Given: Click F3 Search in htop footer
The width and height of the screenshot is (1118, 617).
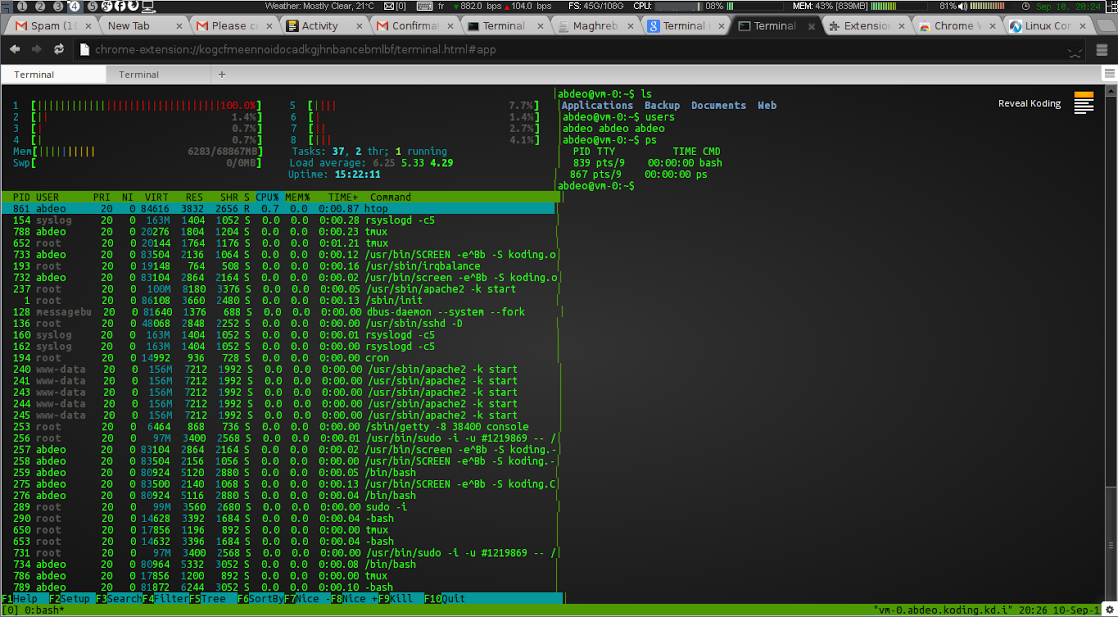Looking at the screenshot, I should pyautogui.click(x=119, y=598).
